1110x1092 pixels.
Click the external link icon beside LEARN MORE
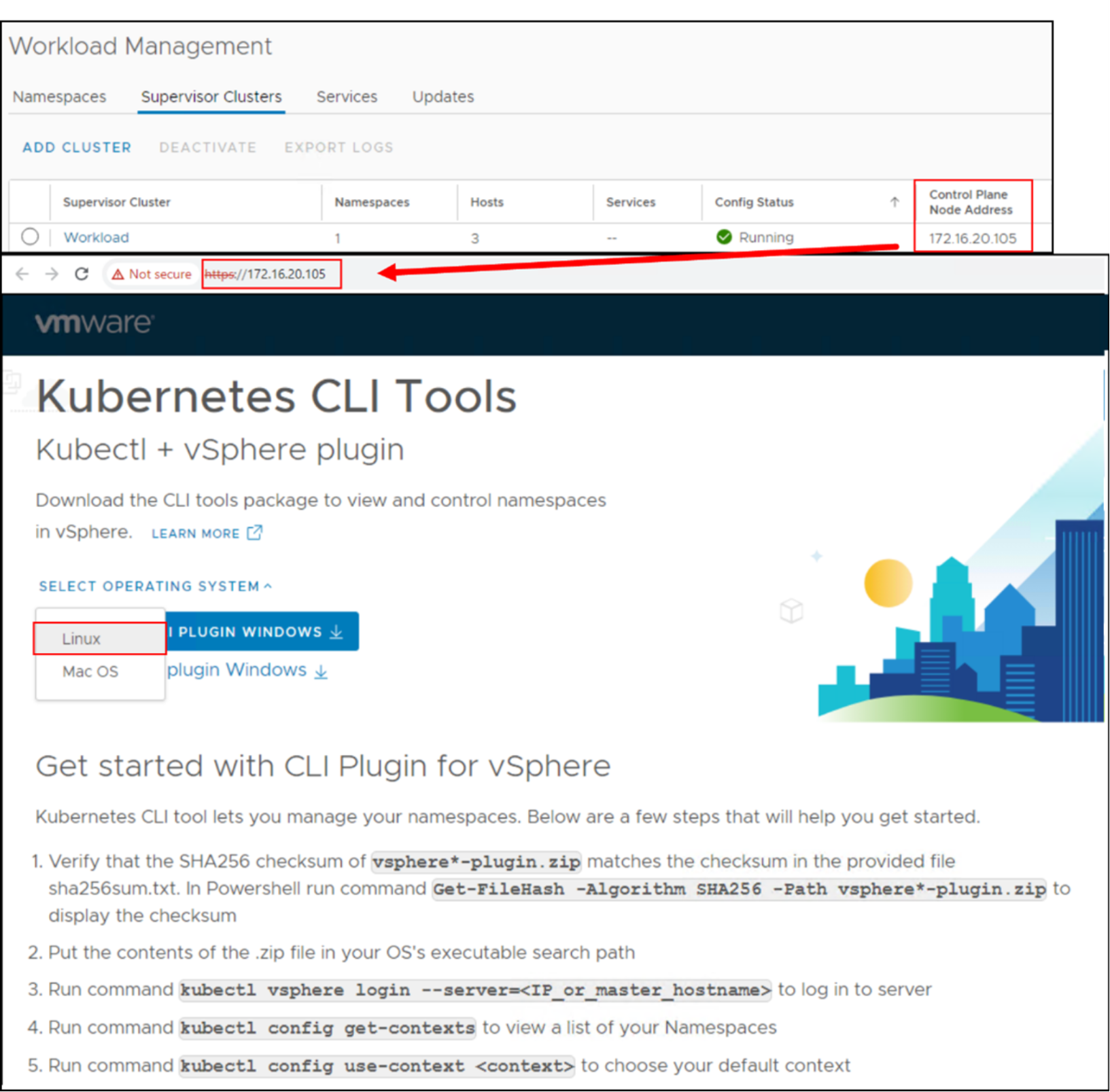(x=254, y=532)
